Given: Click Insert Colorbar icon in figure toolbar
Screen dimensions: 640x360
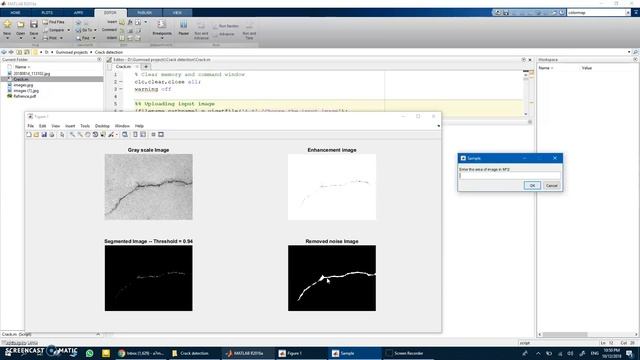Looking at the screenshot, I should [x=135, y=134].
